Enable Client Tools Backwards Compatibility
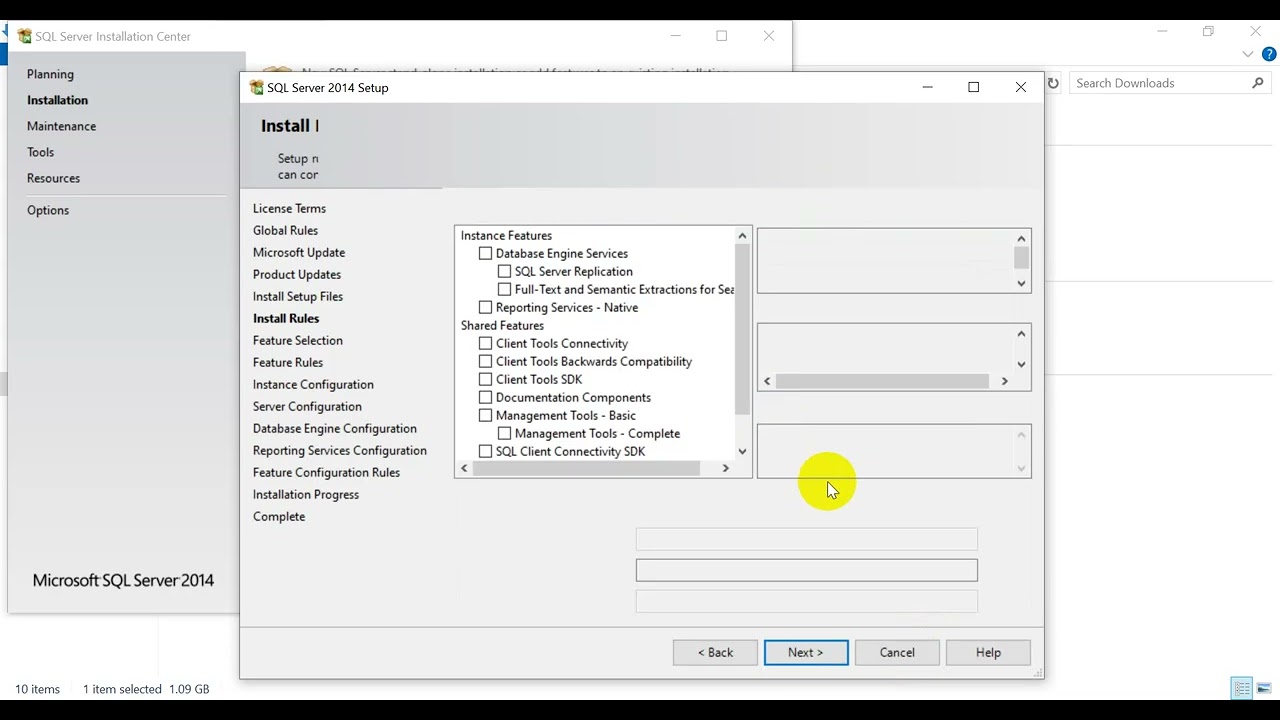Viewport: 1280px width, 720px height. coord(485,362)
